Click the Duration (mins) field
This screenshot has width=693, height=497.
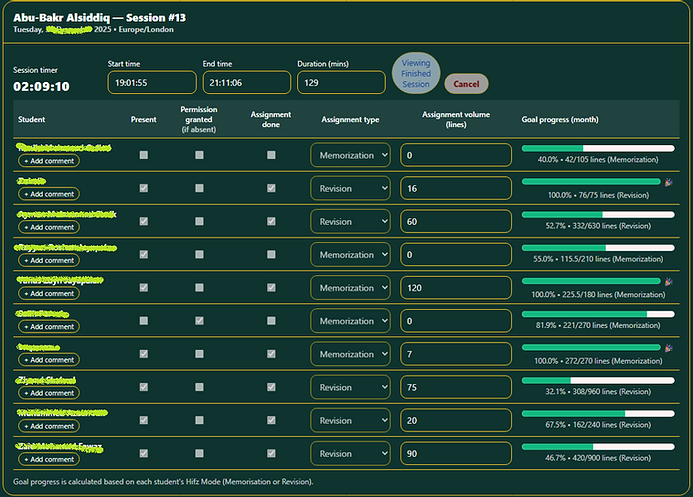(340, 83)
